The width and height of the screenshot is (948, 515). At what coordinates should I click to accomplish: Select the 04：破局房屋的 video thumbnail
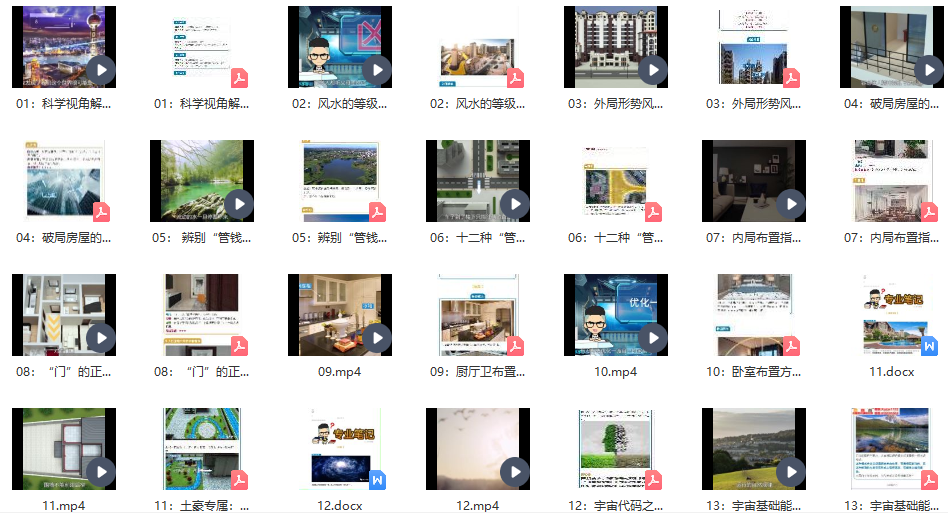891,47
